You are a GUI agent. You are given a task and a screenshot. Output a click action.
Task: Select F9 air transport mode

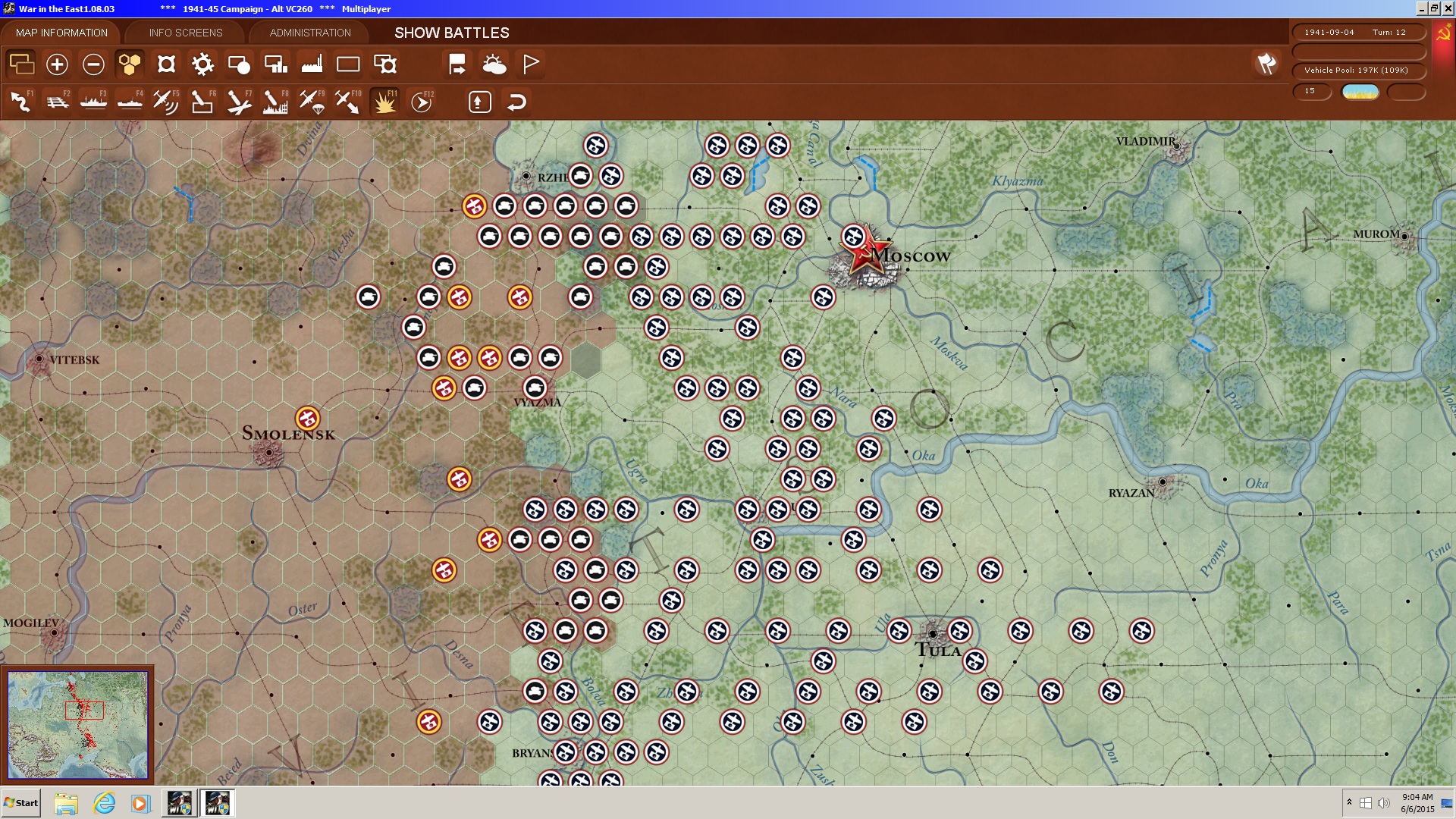tap(312, 102)
